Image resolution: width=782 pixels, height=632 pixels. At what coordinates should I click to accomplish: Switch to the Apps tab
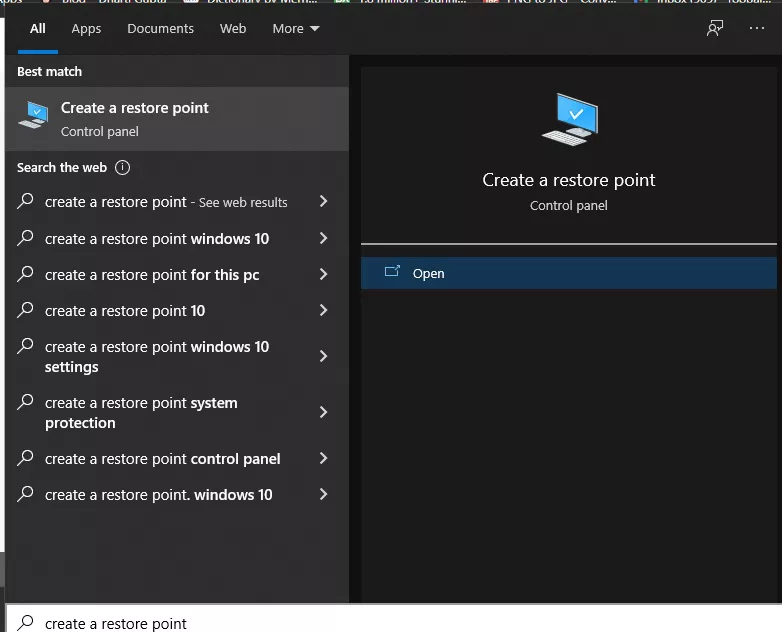(x=86, y=29)
